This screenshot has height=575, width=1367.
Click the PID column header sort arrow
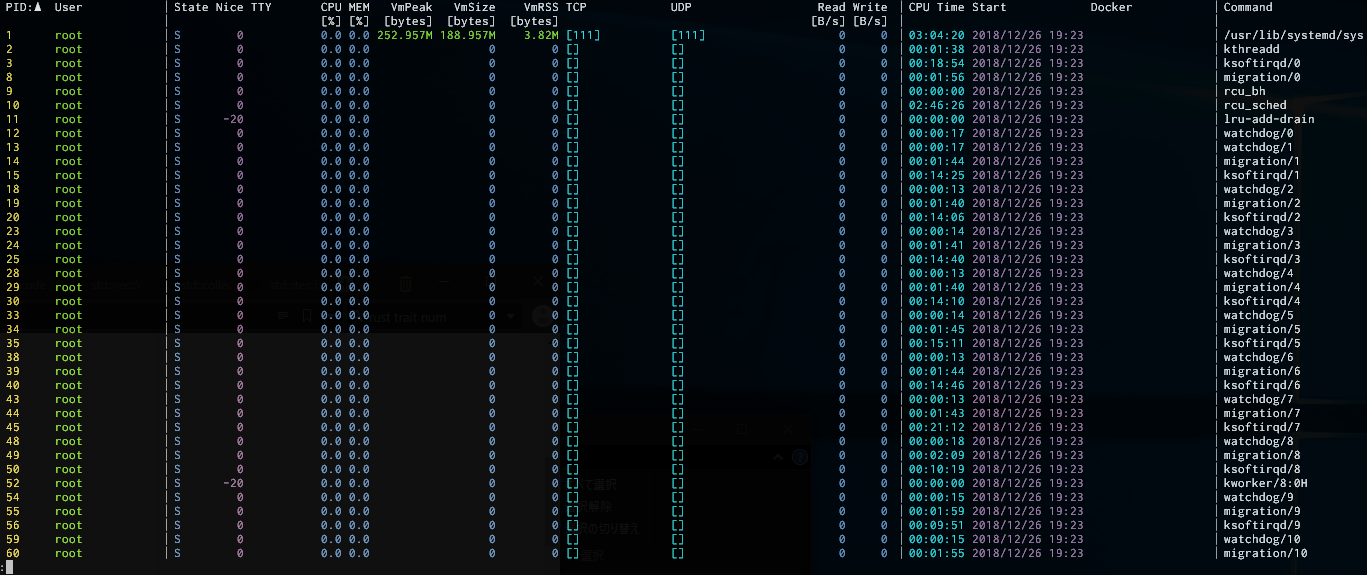38,8
